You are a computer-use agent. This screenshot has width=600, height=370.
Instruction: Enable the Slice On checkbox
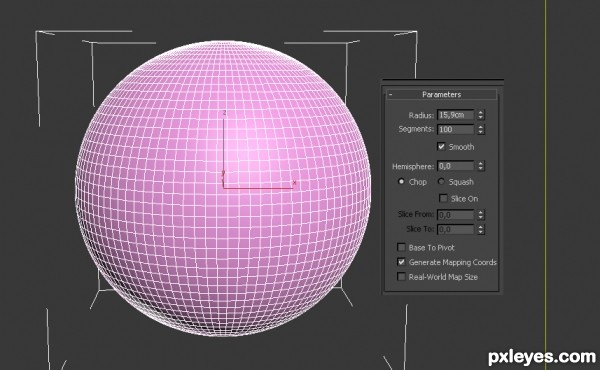tap(443, 198)
